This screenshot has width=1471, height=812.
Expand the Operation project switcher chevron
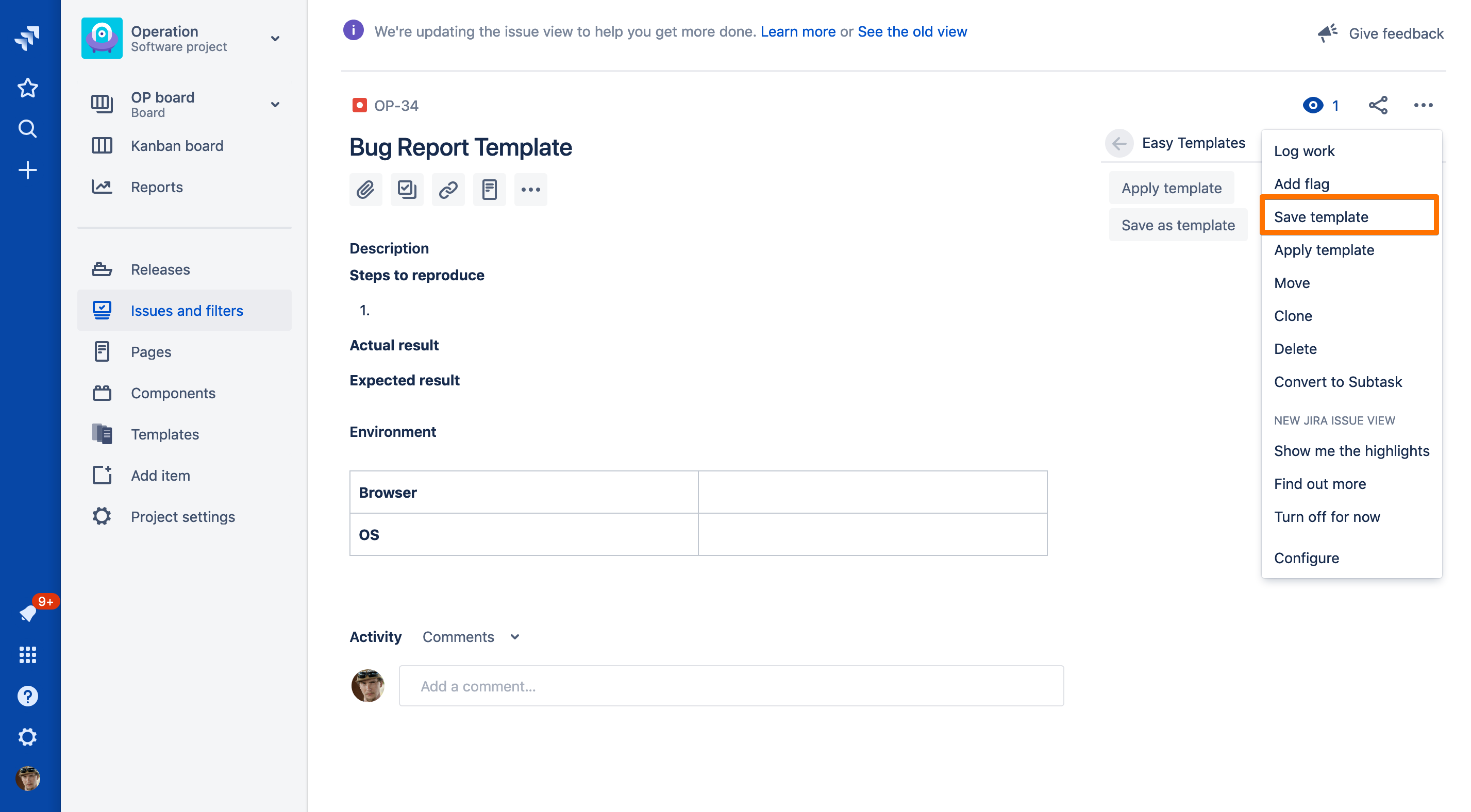click(275, 39)
